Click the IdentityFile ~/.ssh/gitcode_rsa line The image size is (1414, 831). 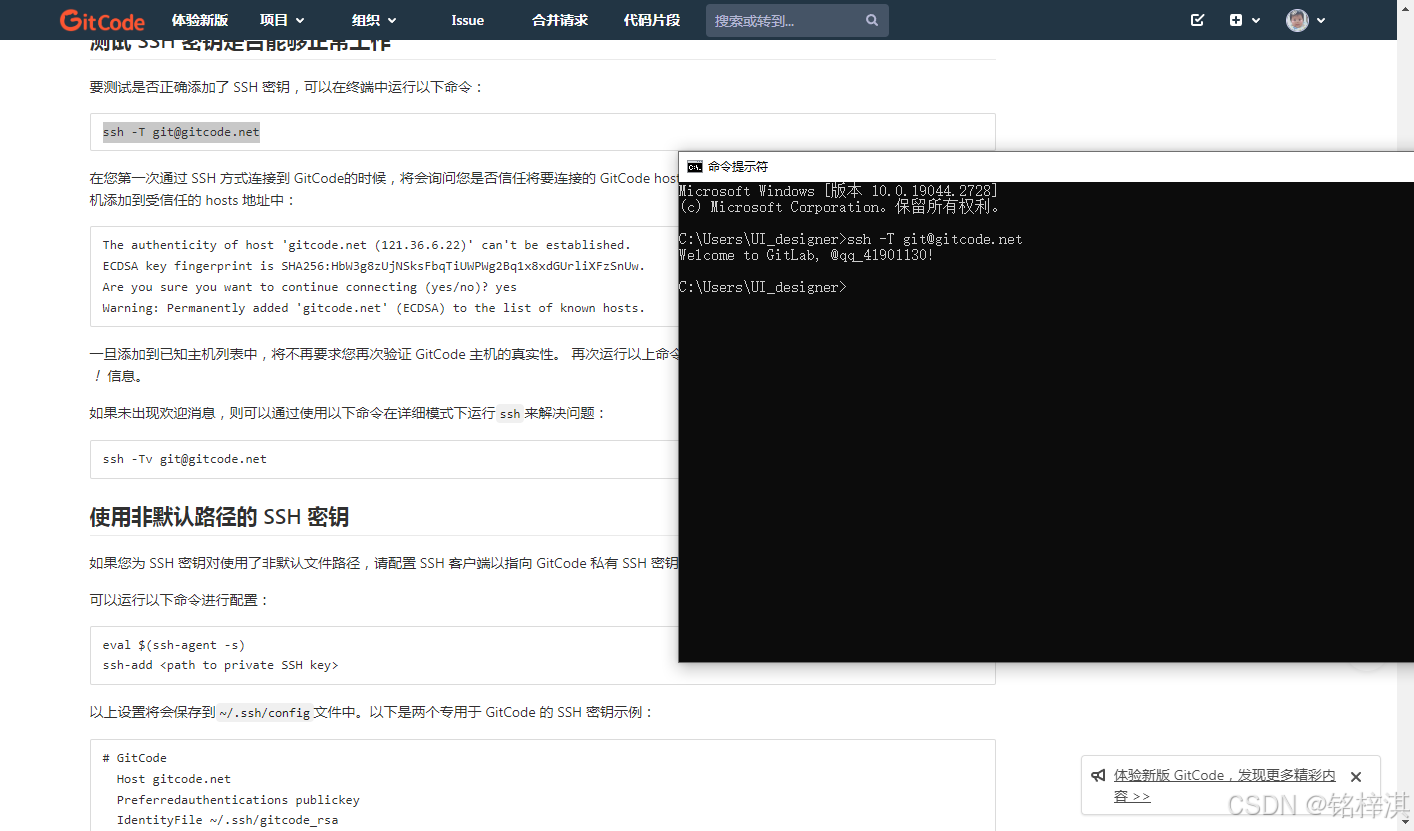pyautogui.click(x=227, y=820)
